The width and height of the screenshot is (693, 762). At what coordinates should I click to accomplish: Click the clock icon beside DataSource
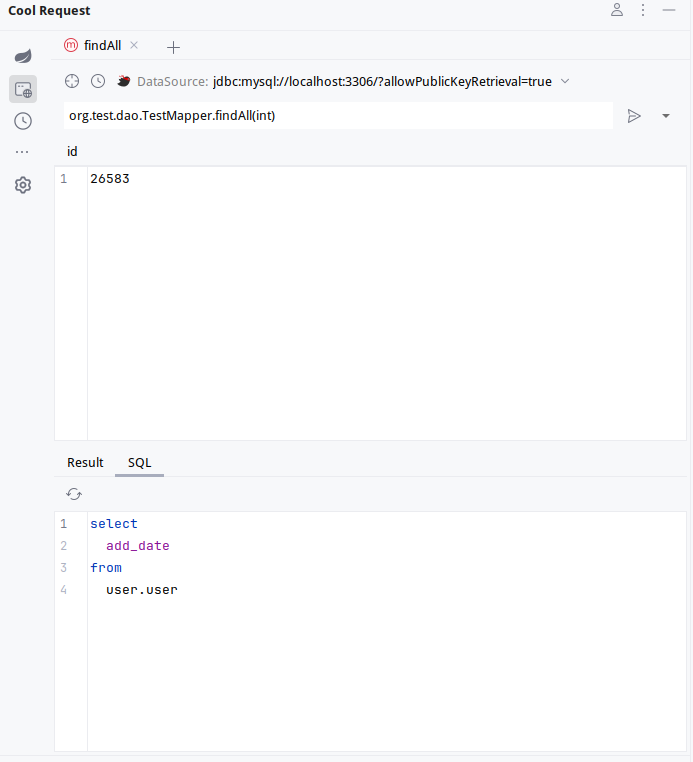coord(98,81)
